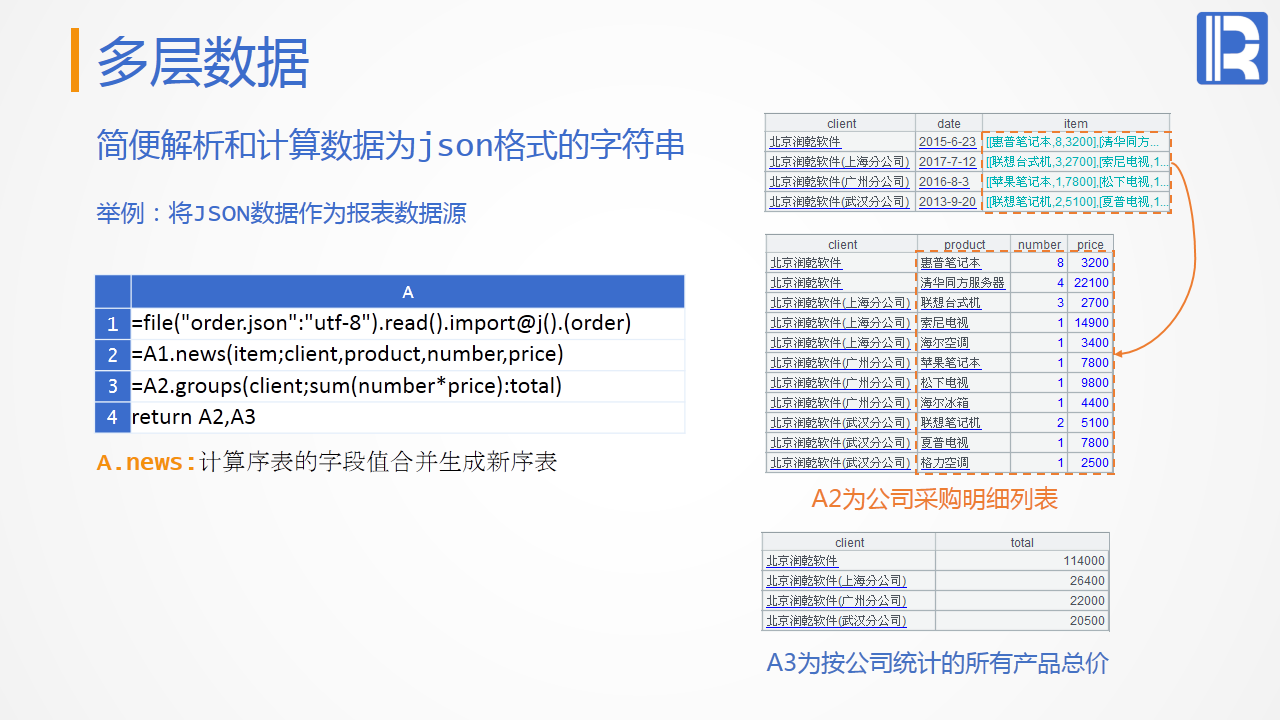Screen dimensions: 1280x720
Task: Open the date link 2013-9-20
Action: 947,202
